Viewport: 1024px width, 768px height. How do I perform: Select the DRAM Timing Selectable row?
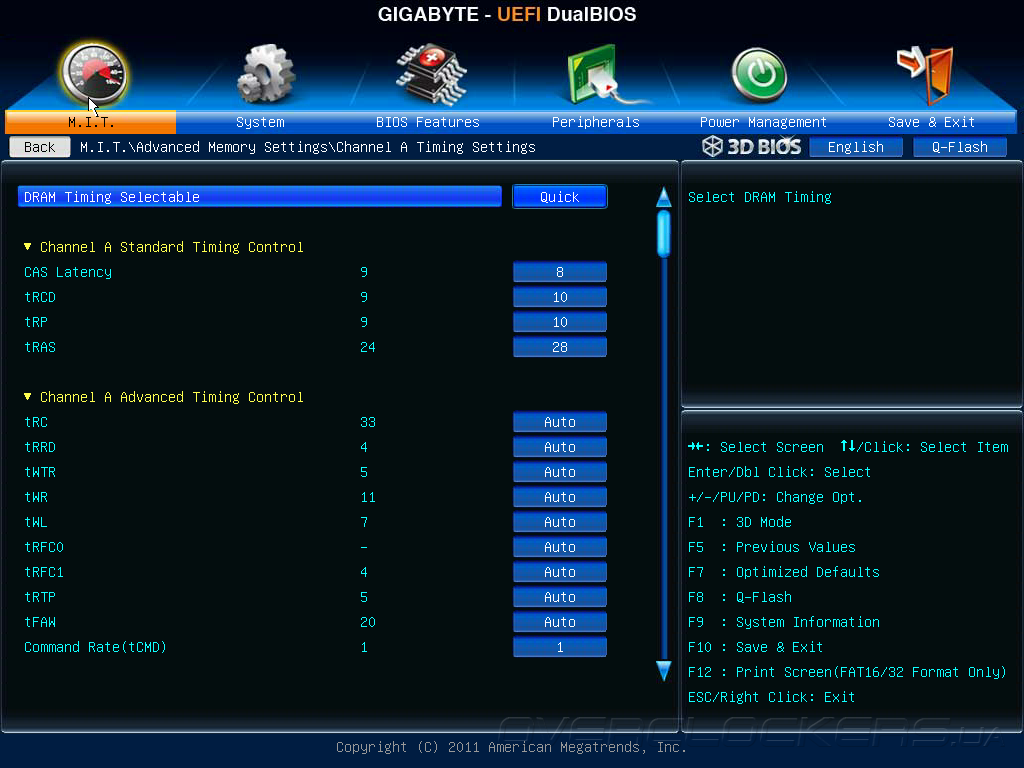(260, 197)
